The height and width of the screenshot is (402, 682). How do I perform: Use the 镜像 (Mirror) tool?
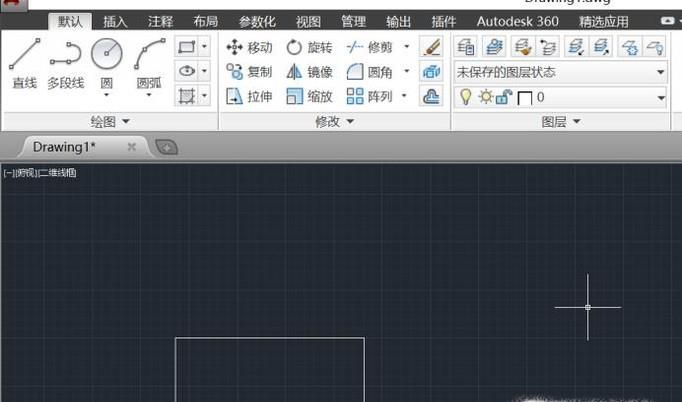click(x=309, y=72)
